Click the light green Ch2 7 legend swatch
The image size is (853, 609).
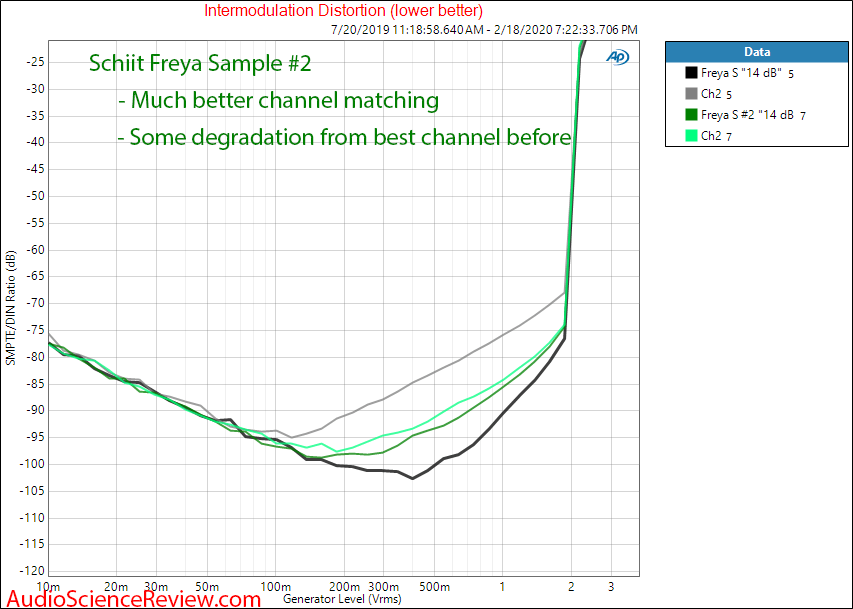(691, 136)
